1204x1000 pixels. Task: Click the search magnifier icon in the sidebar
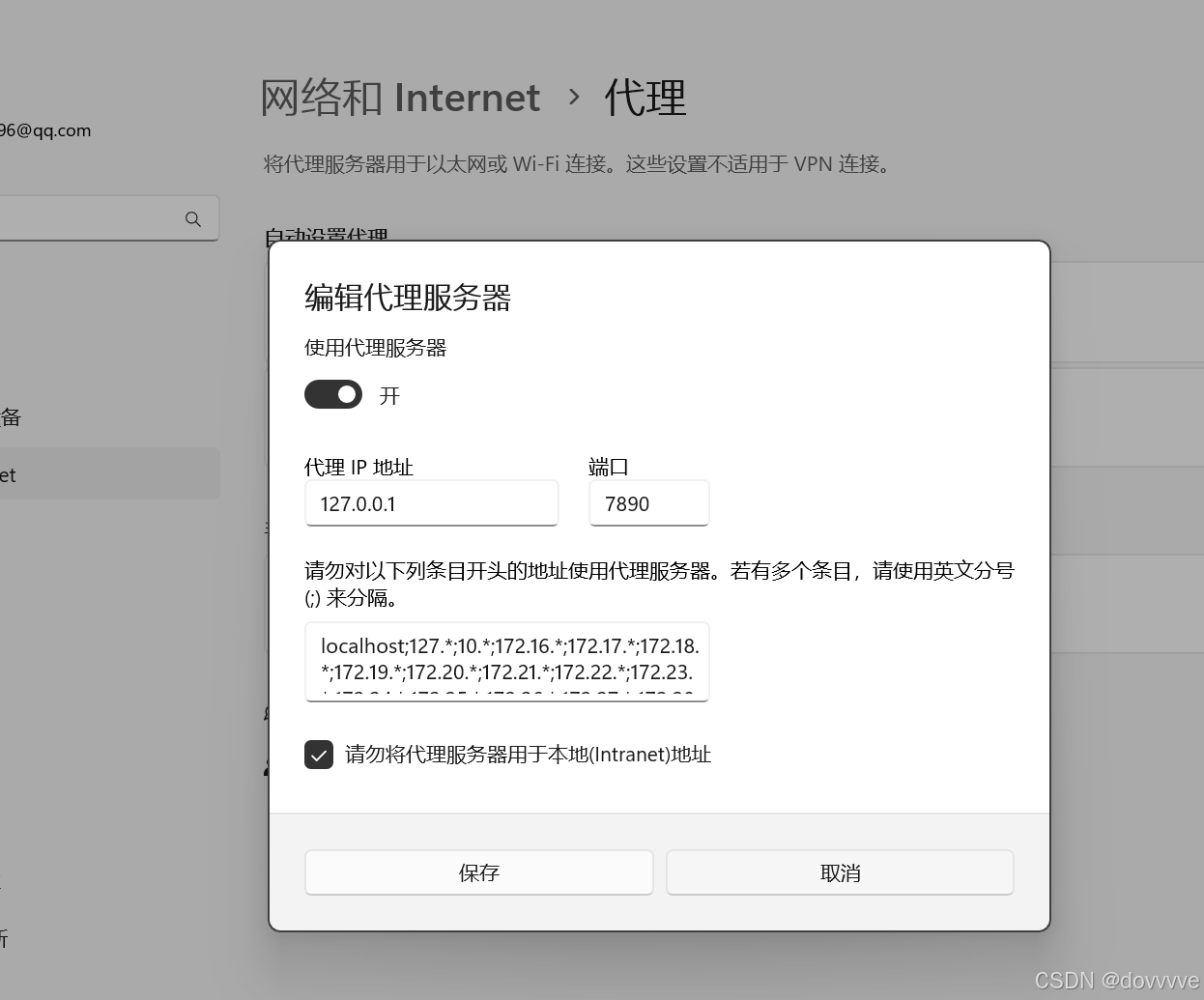pos(193,219)
